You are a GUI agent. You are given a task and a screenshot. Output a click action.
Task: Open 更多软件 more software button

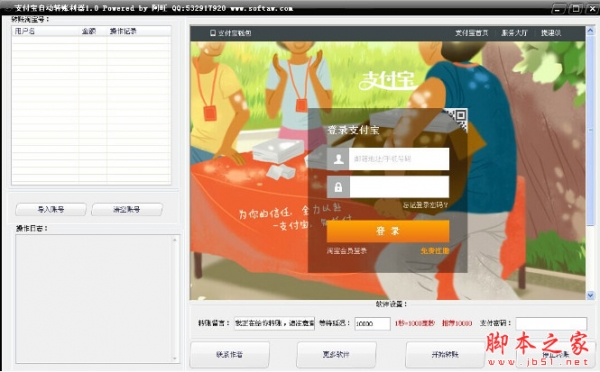click(x=336, y=355)
